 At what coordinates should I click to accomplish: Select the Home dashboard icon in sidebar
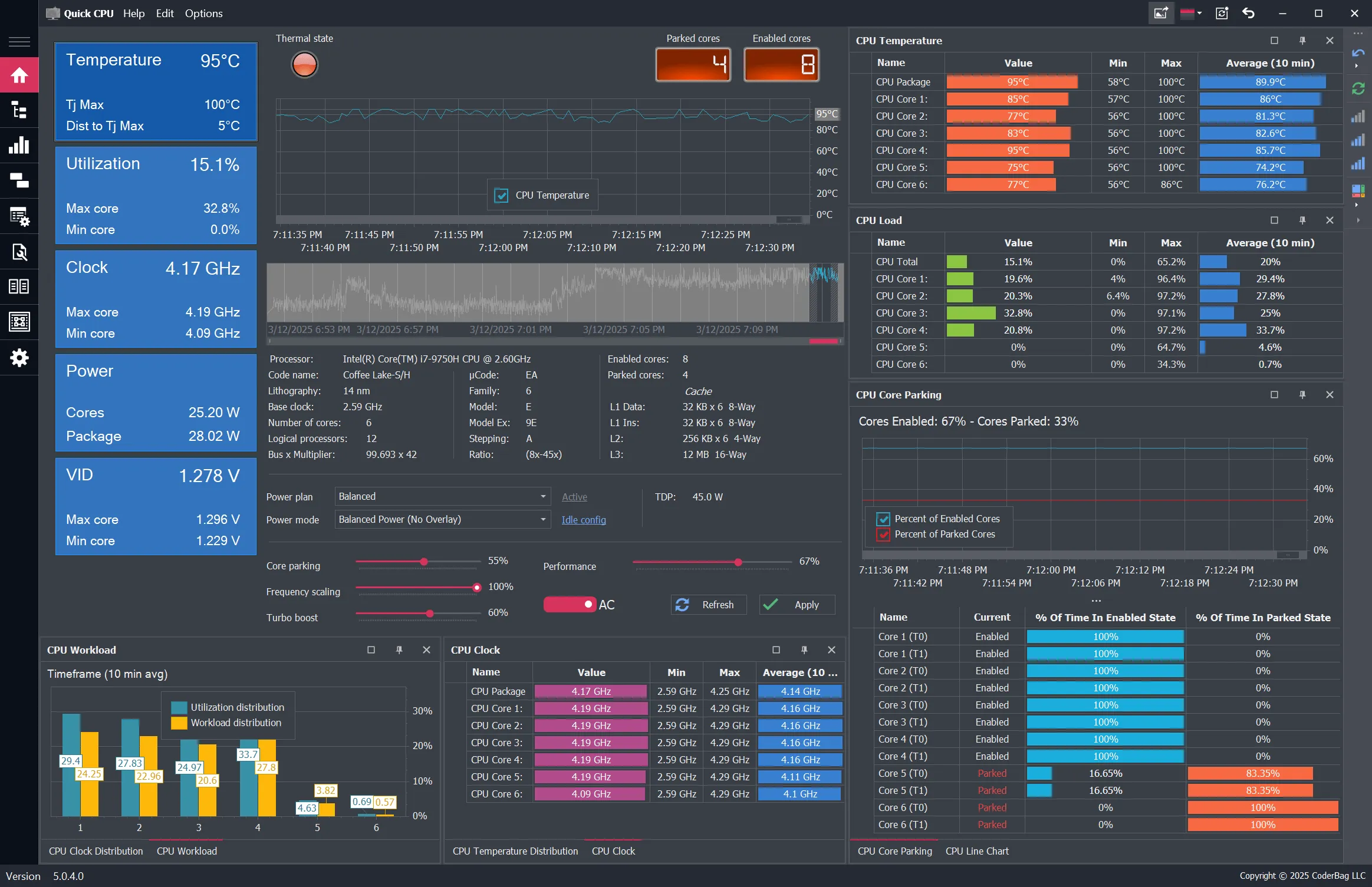tap(19, 75)
